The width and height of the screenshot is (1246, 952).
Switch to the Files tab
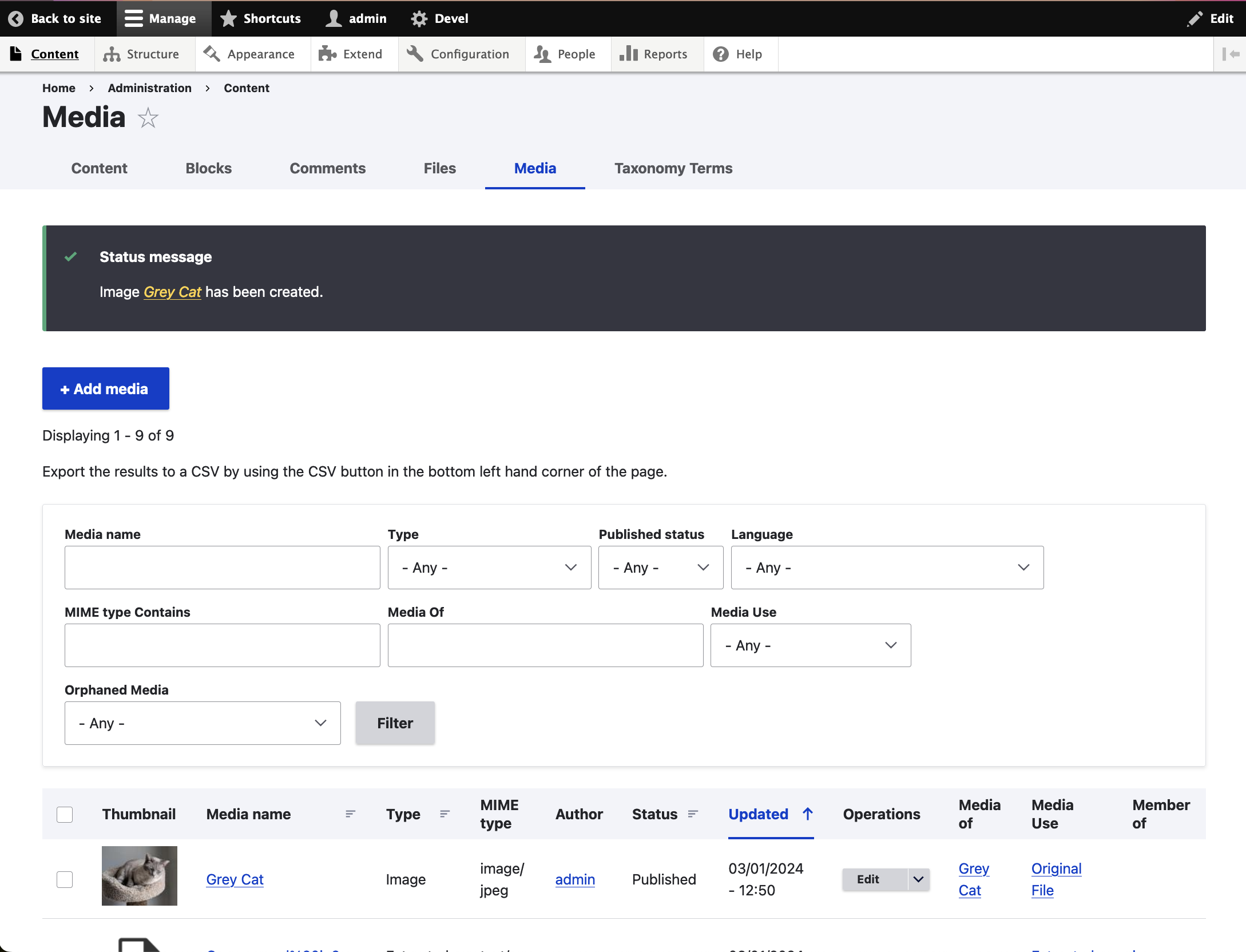tap(439, 168)
